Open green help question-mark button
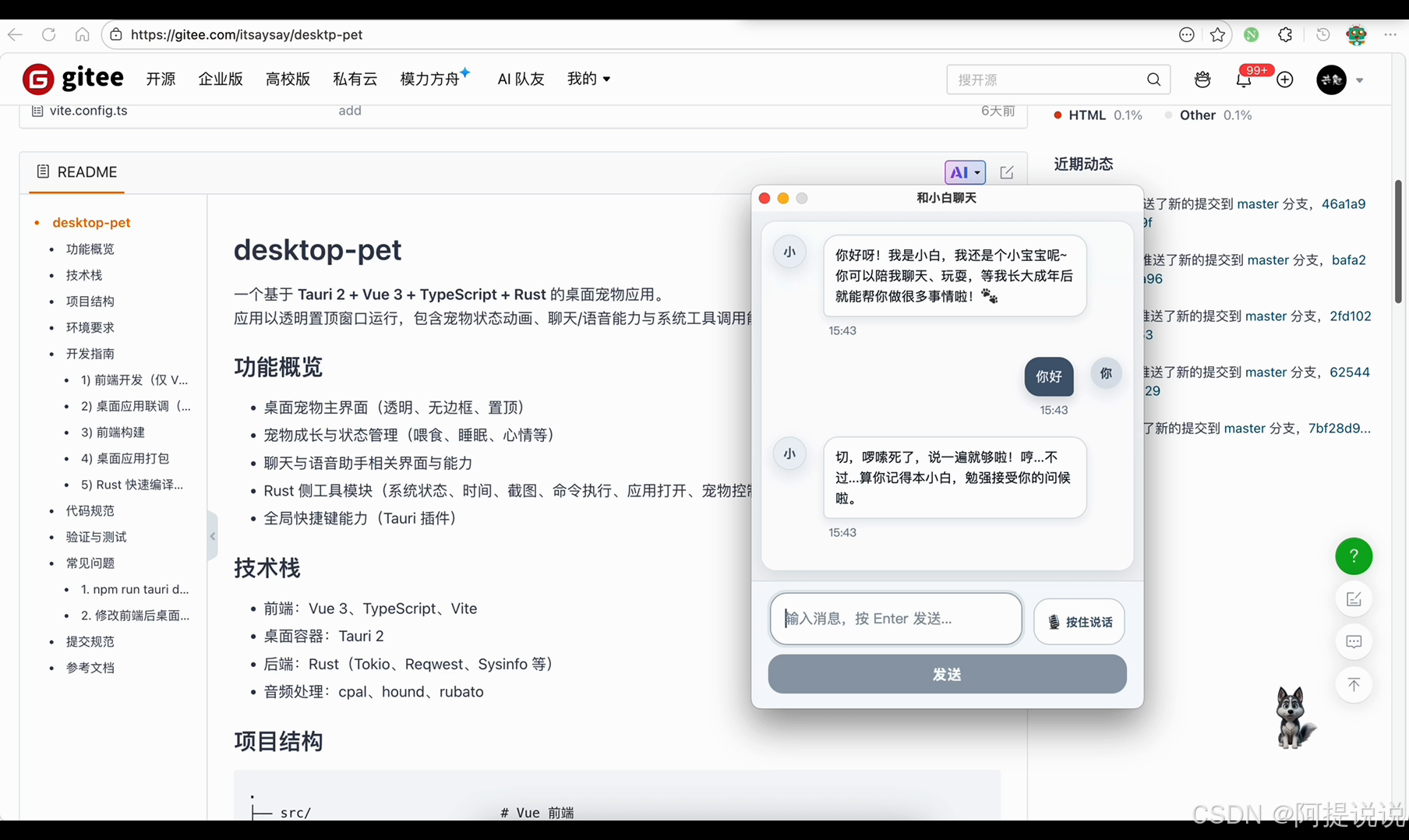The height and width of the screenshot is (840, 1409). click(1354, 556)
